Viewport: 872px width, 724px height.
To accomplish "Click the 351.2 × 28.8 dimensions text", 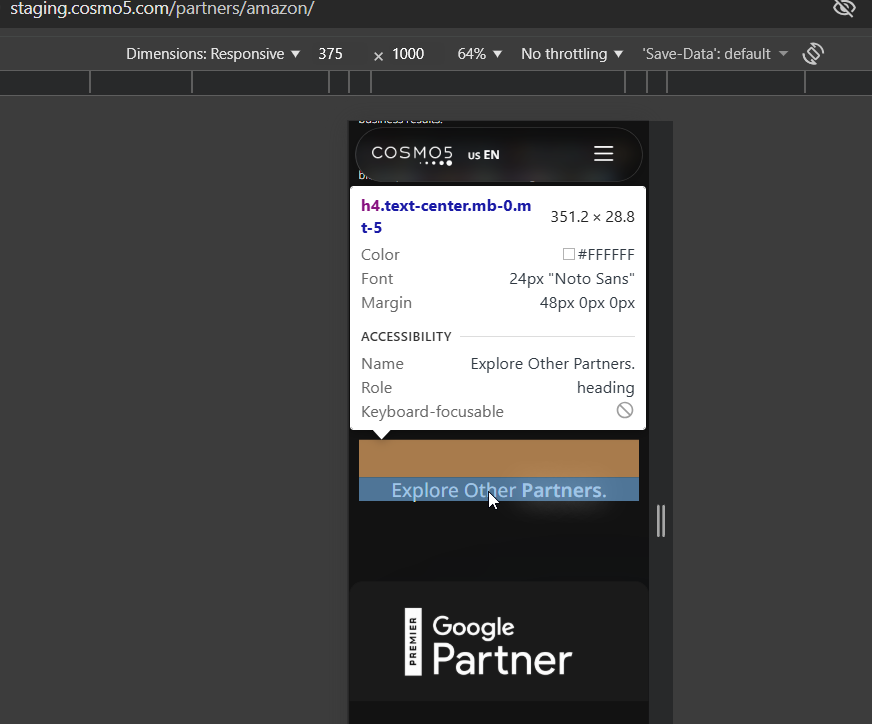I will pos(592,216).
